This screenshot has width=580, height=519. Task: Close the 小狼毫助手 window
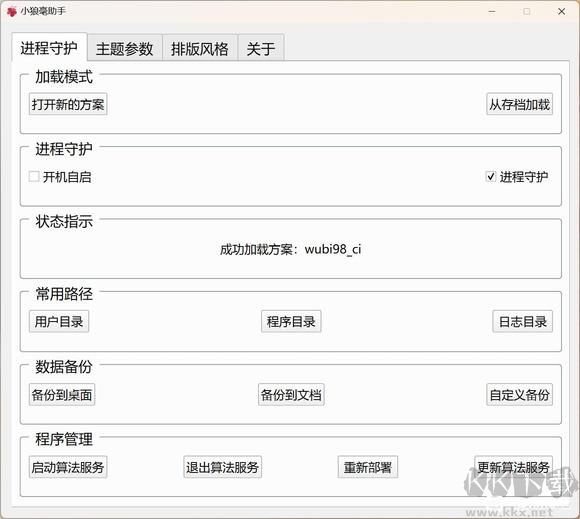pyautogui.click(x=562, y=11)
